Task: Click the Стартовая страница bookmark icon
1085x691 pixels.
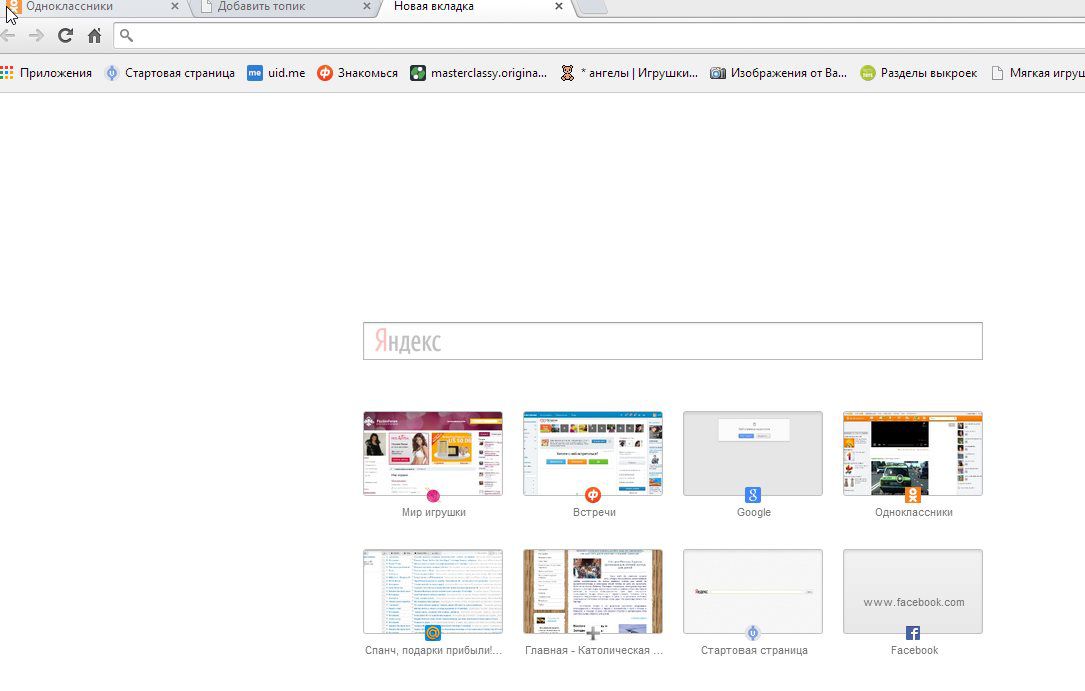Action: [x=111, y=73]
